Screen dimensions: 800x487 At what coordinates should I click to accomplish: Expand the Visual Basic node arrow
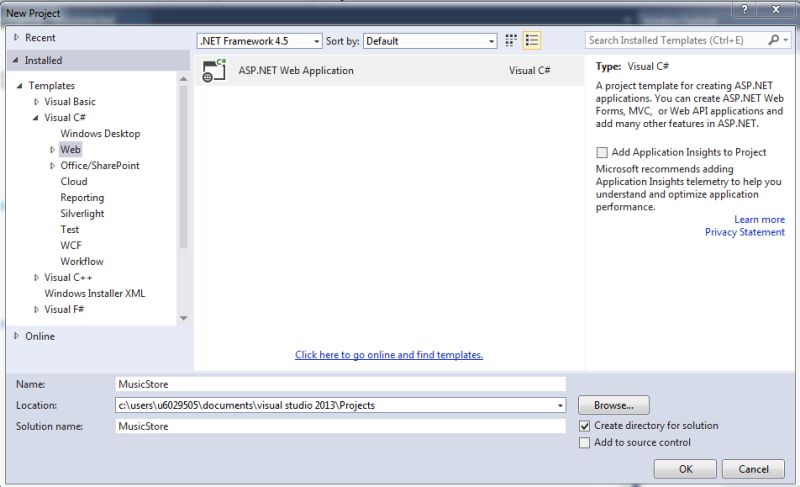pos(36,101)
